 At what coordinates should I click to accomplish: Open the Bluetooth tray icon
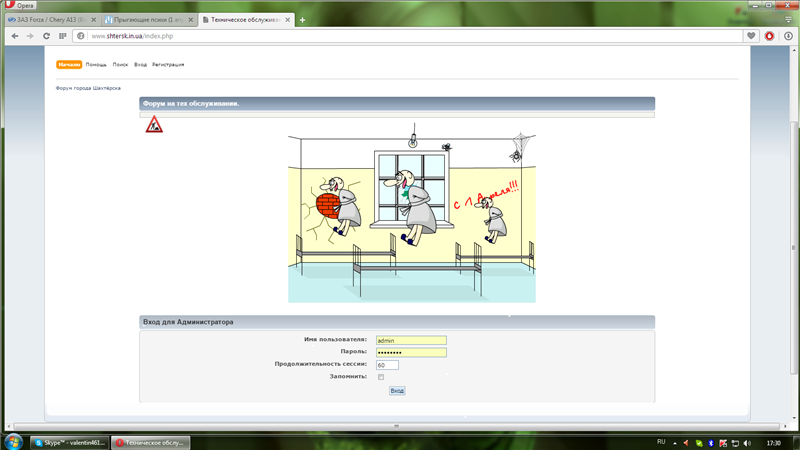(x=711, y=443)
